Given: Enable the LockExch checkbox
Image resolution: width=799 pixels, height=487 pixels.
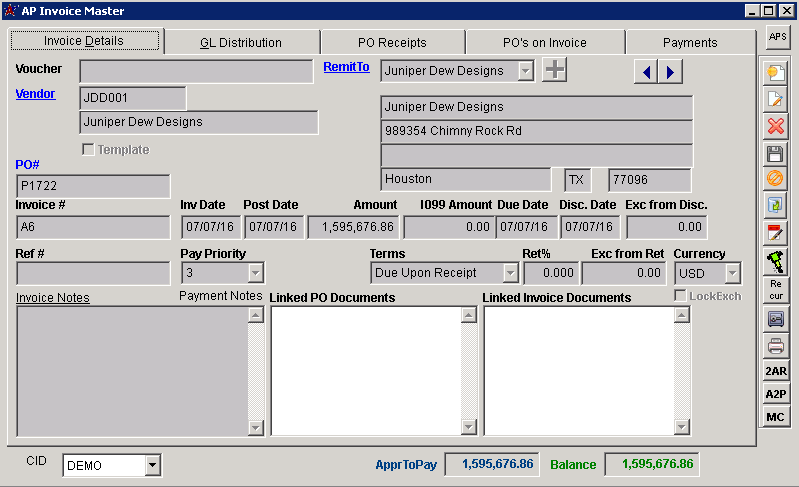Looking at the screenshot, I should pyautogui.click(x=681, y=296).
